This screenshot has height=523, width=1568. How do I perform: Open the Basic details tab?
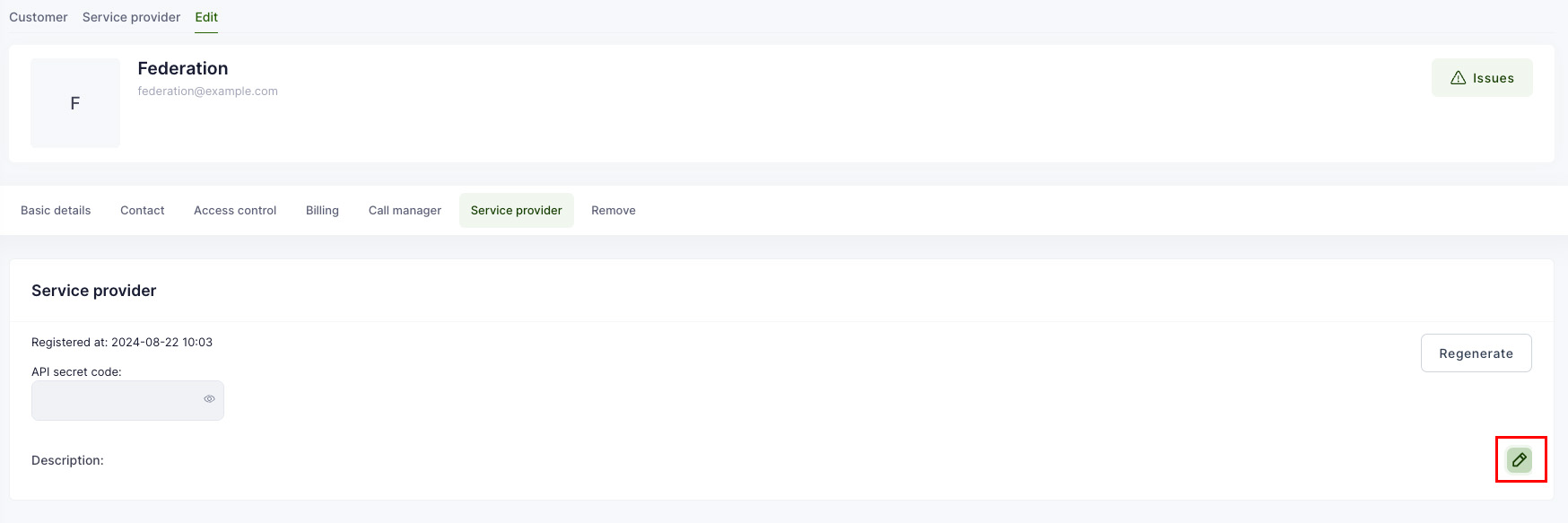tap(56, 210)
